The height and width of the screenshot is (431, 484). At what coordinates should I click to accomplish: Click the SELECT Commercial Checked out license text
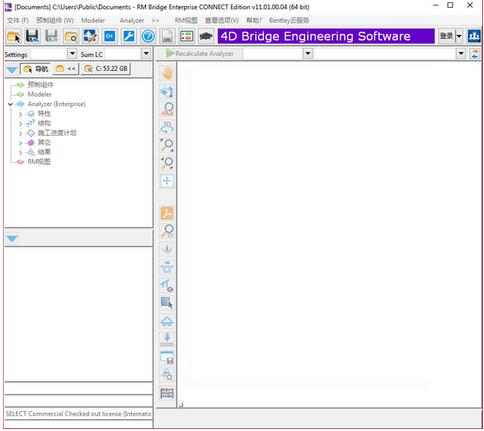(x=78, y=414)
